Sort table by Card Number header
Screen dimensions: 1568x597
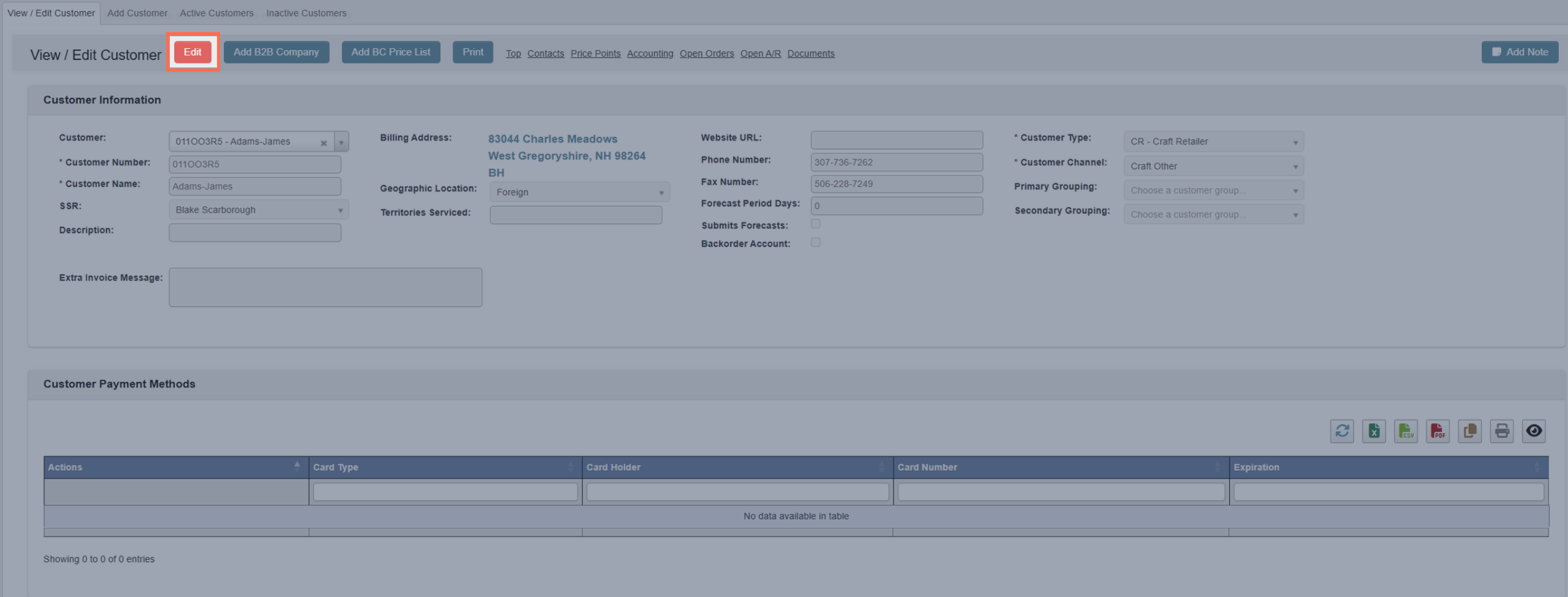1061,467
